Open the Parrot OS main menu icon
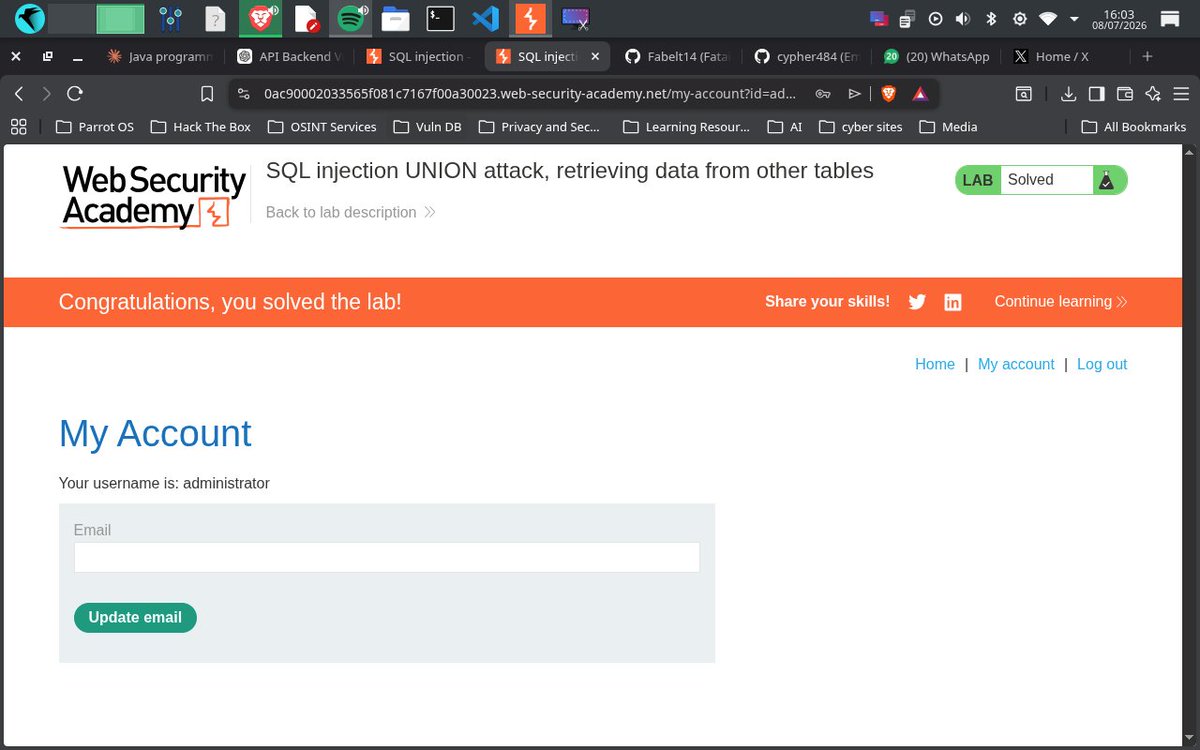This screenshot has width=1200, height=750. click(30, 18)
